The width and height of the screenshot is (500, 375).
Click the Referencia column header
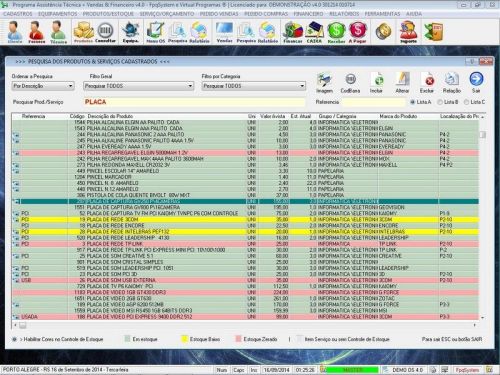[33, 116]
